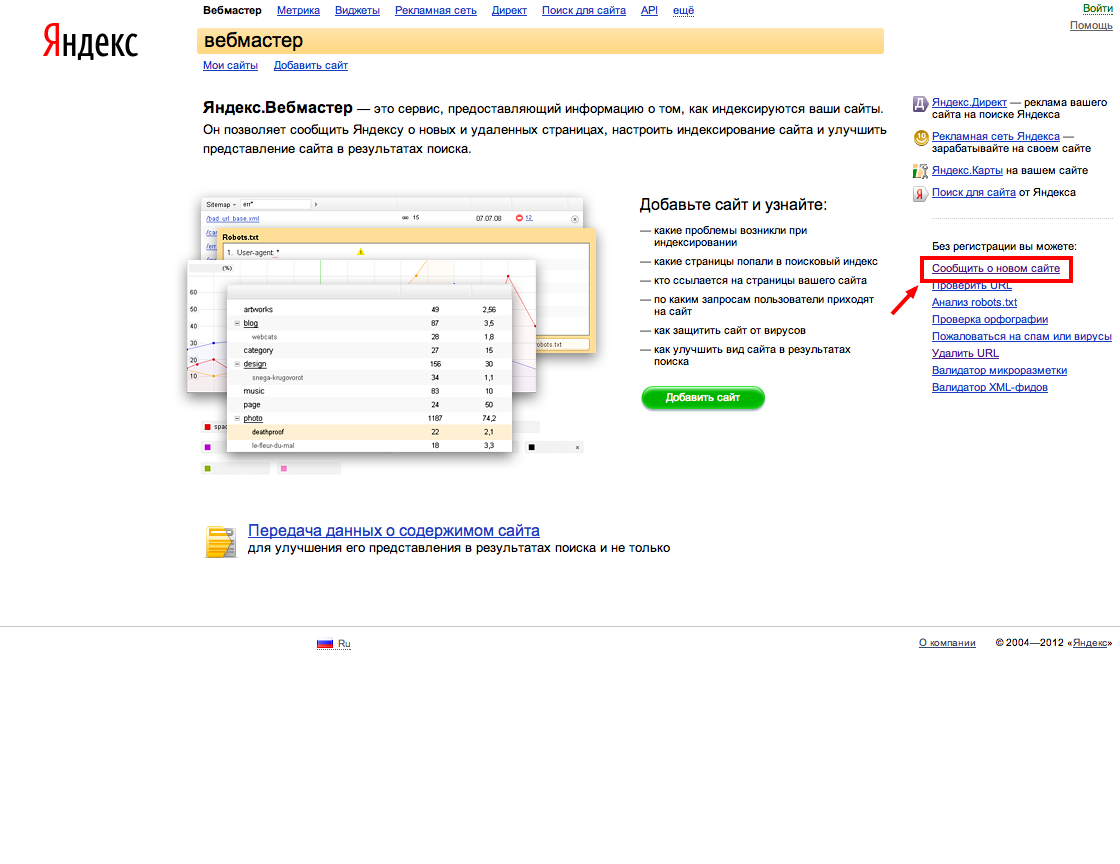Click the Яндекс logo

tap(90, 41)
